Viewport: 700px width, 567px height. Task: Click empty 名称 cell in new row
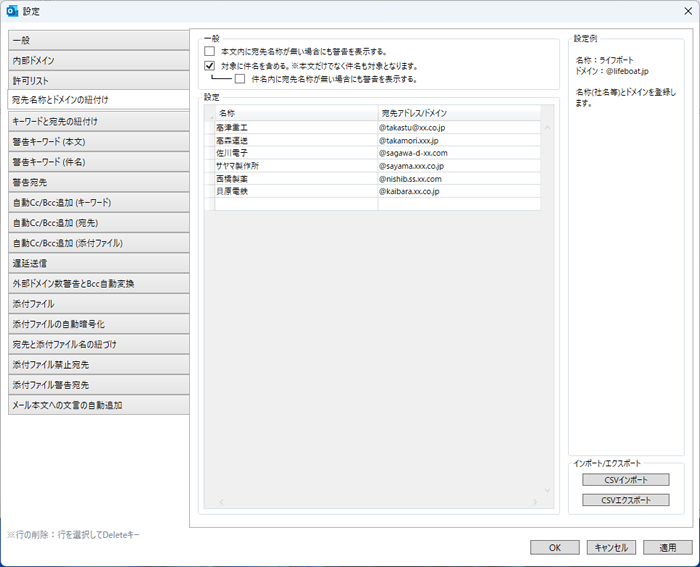(x=296, y=204)
